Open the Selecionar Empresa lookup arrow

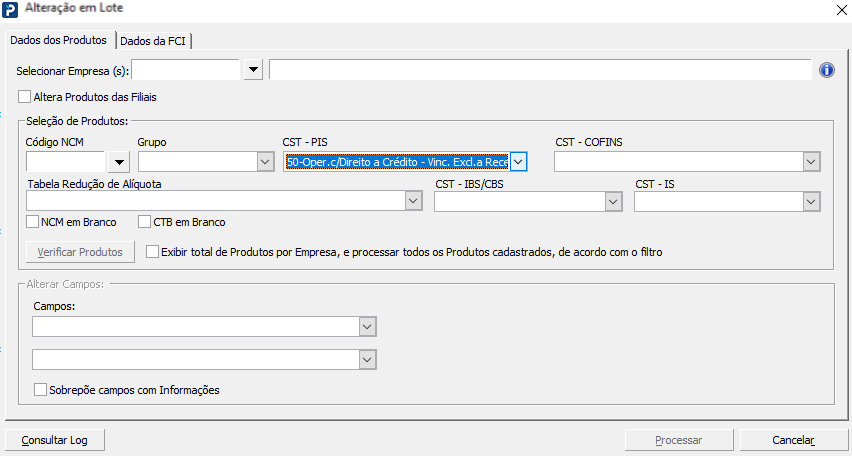point(253,70)
